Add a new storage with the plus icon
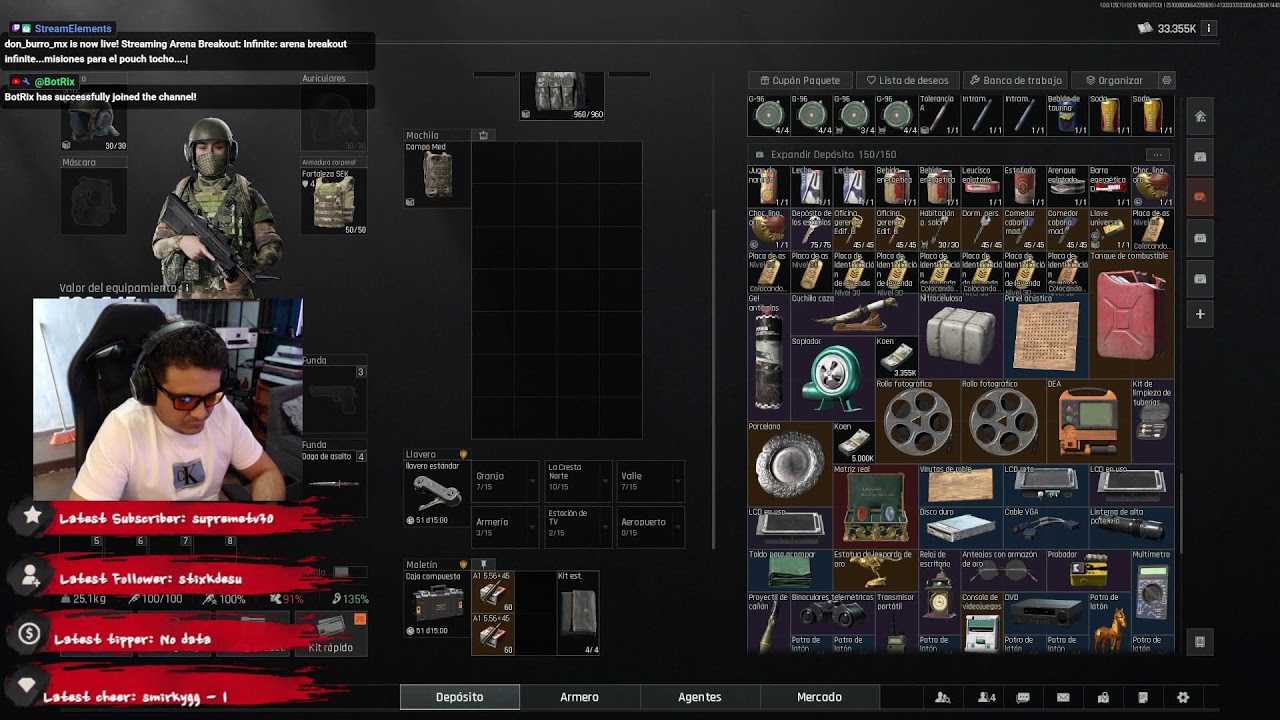The height and width of the screenshot is (720, 1280). click(1200, 314)
